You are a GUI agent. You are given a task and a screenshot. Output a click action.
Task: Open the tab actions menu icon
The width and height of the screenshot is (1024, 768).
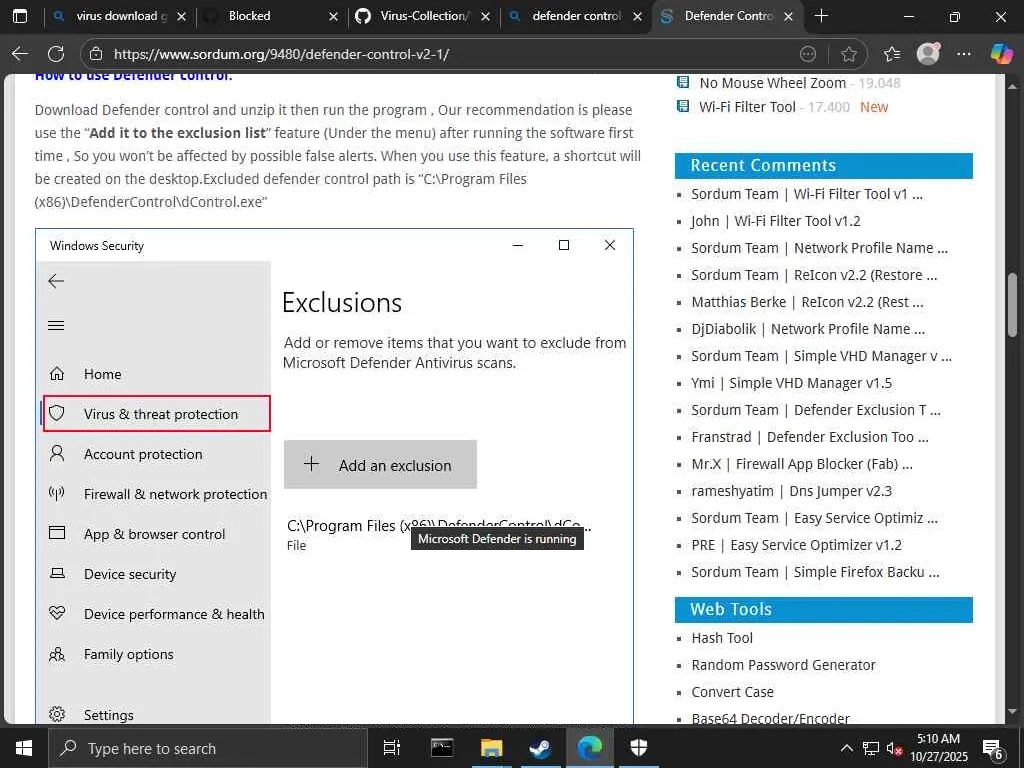[x=20, y=16]
